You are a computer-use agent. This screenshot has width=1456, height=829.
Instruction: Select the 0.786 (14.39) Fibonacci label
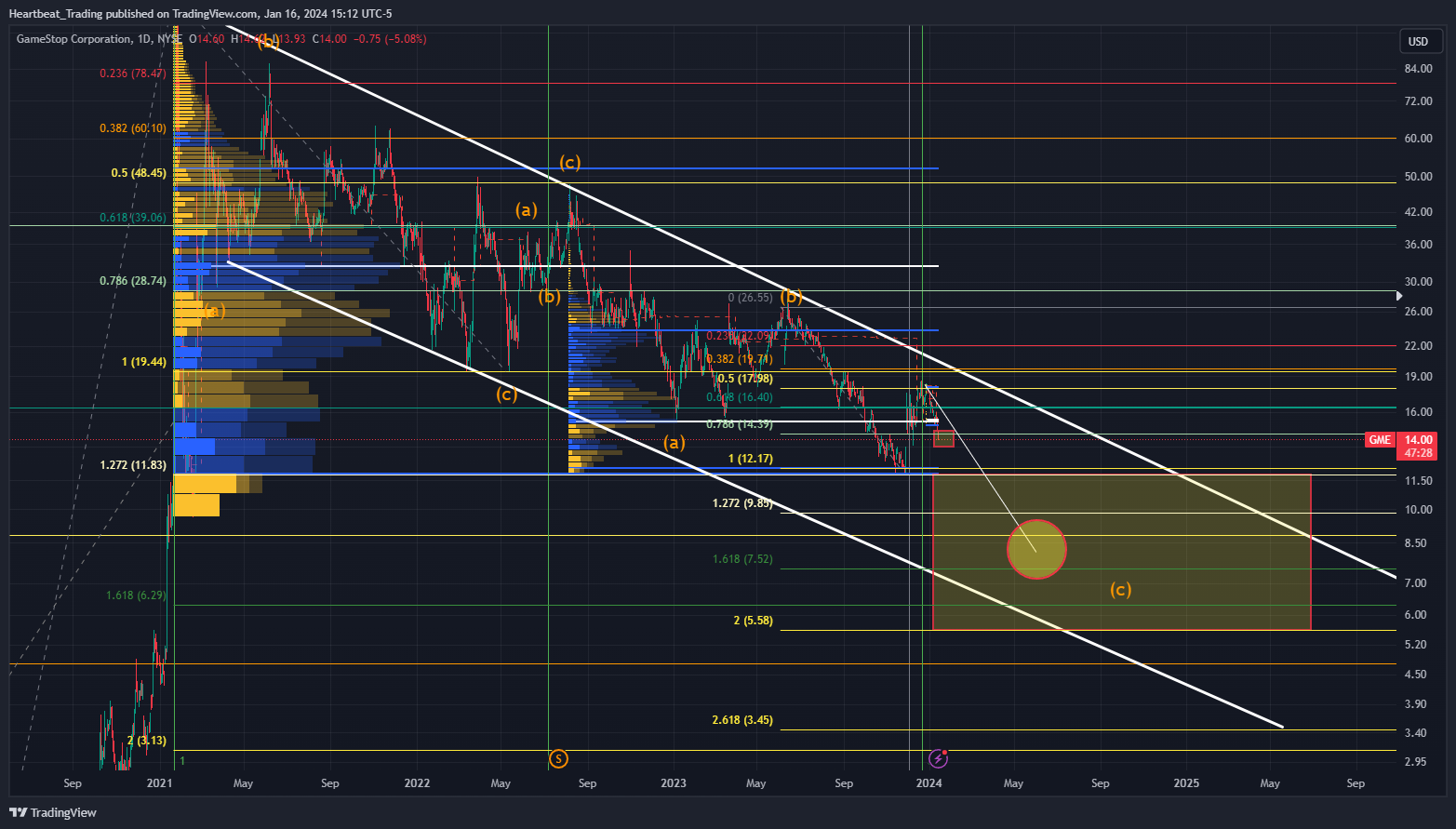pyautogui.click(x=740, y=424)
